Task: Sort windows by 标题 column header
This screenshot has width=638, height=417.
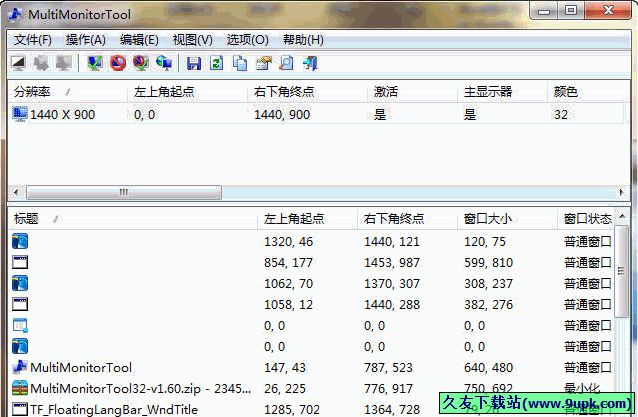Action: pyautogui.click(x=133, y=219)
